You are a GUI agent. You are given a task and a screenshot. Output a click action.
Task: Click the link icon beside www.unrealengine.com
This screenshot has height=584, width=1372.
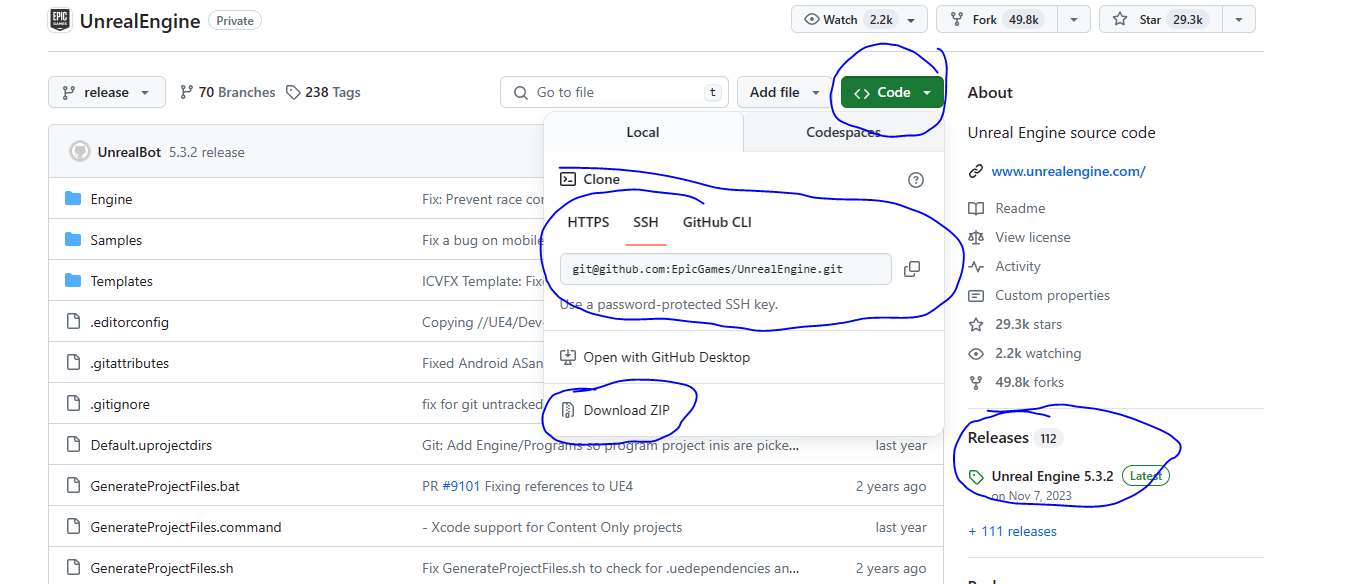pos(976,171)
